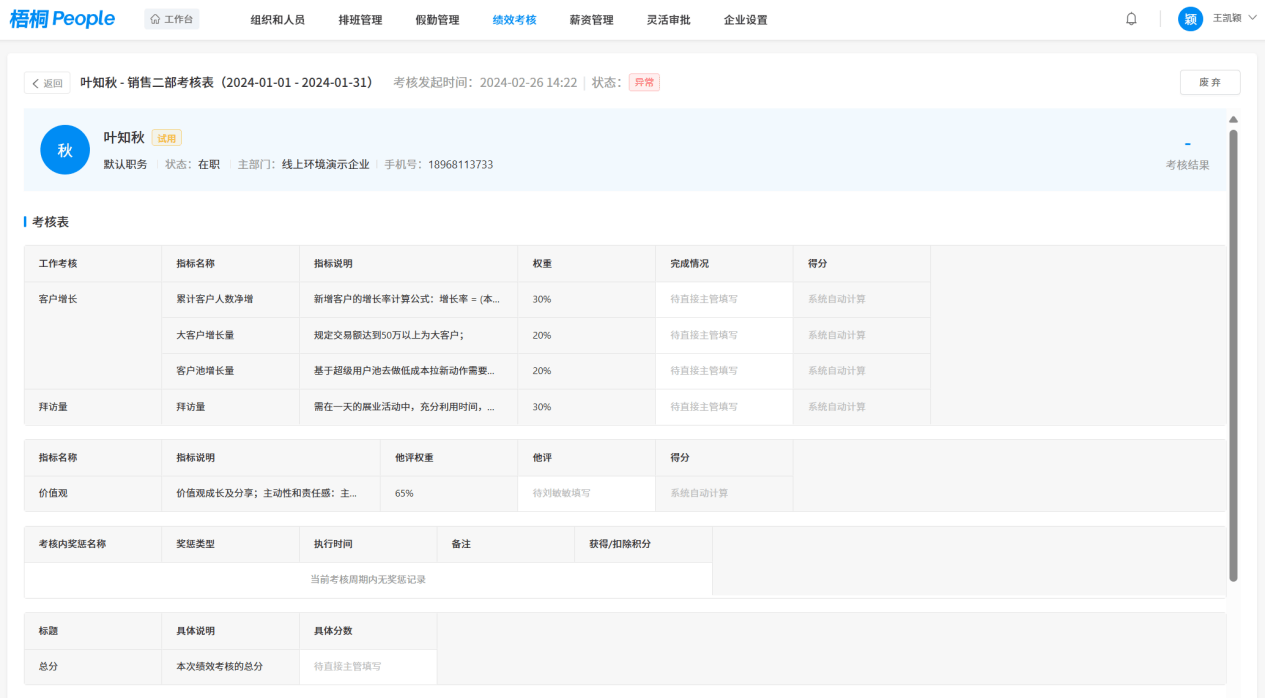Select the 绩效考核 tab

(x=514, y=20)
